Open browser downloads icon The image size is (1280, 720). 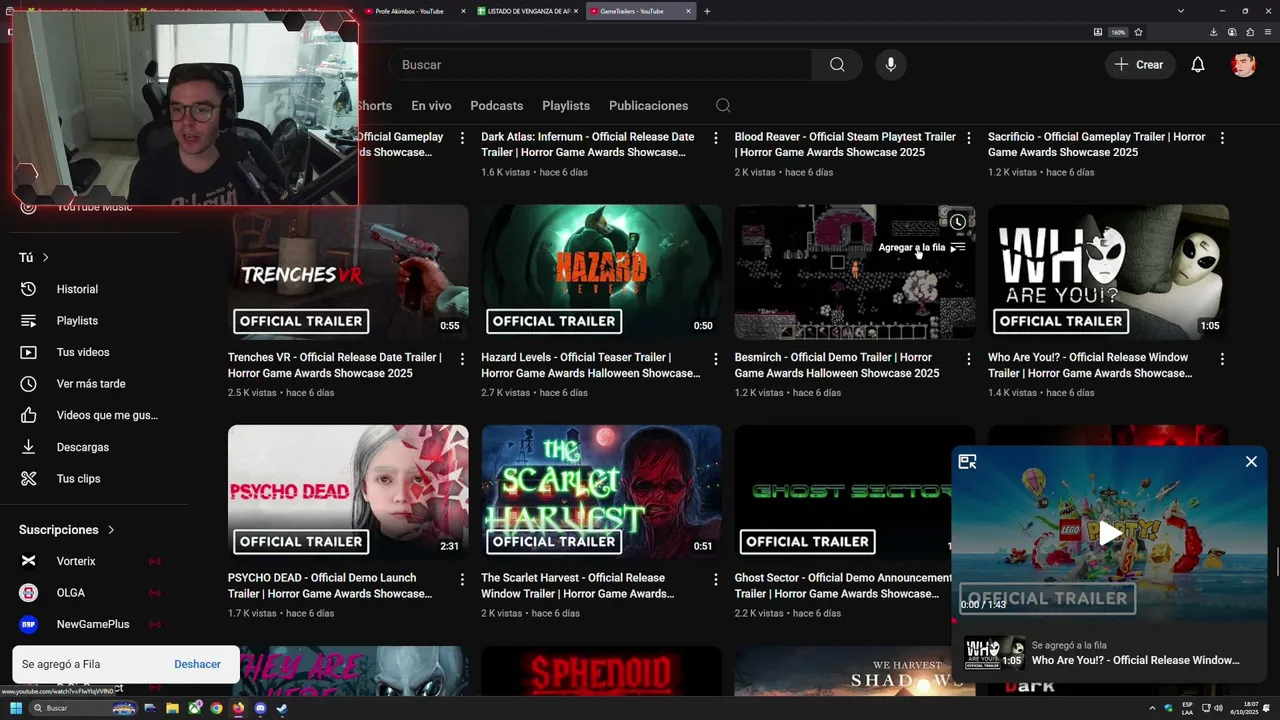[x=1213, y=32]
